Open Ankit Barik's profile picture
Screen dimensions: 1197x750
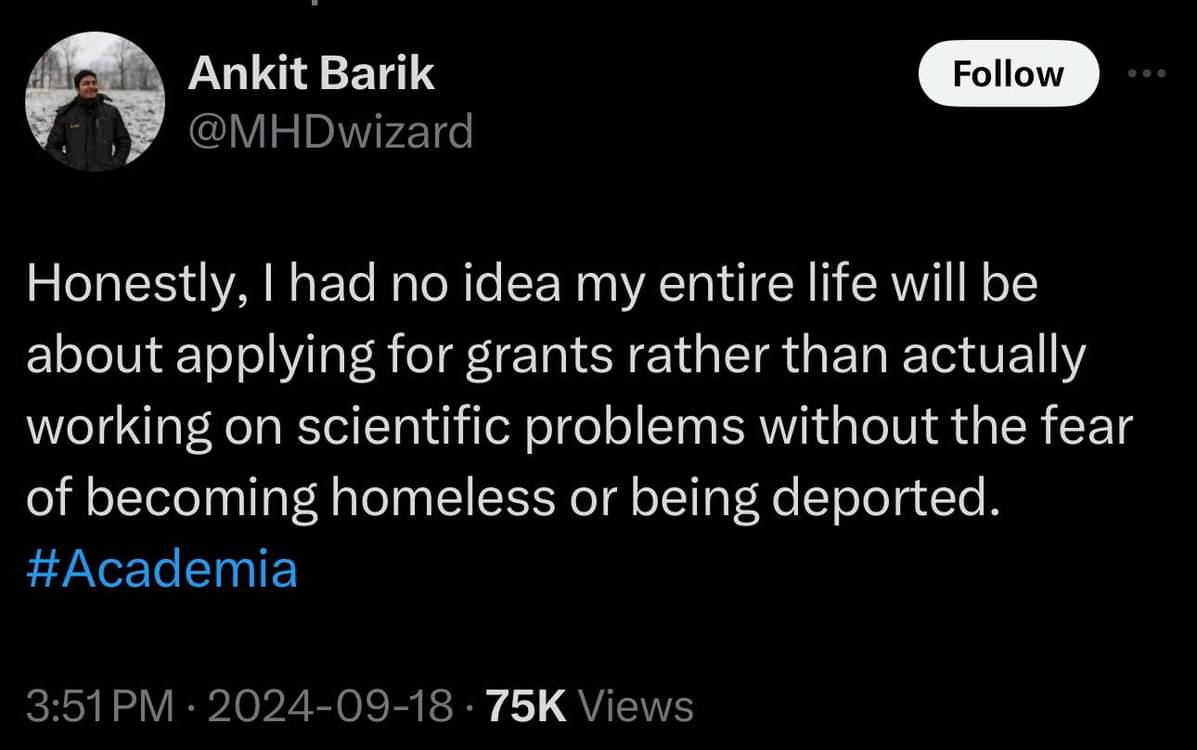(95, 101)
